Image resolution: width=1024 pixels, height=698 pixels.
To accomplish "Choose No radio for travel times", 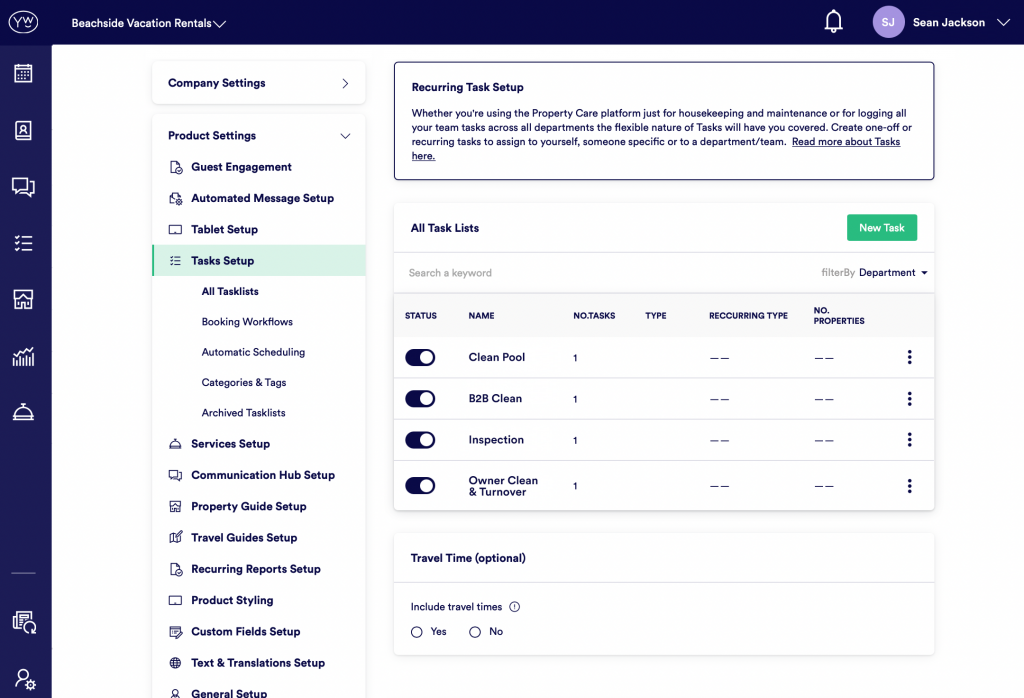I will tap(475, 632).
